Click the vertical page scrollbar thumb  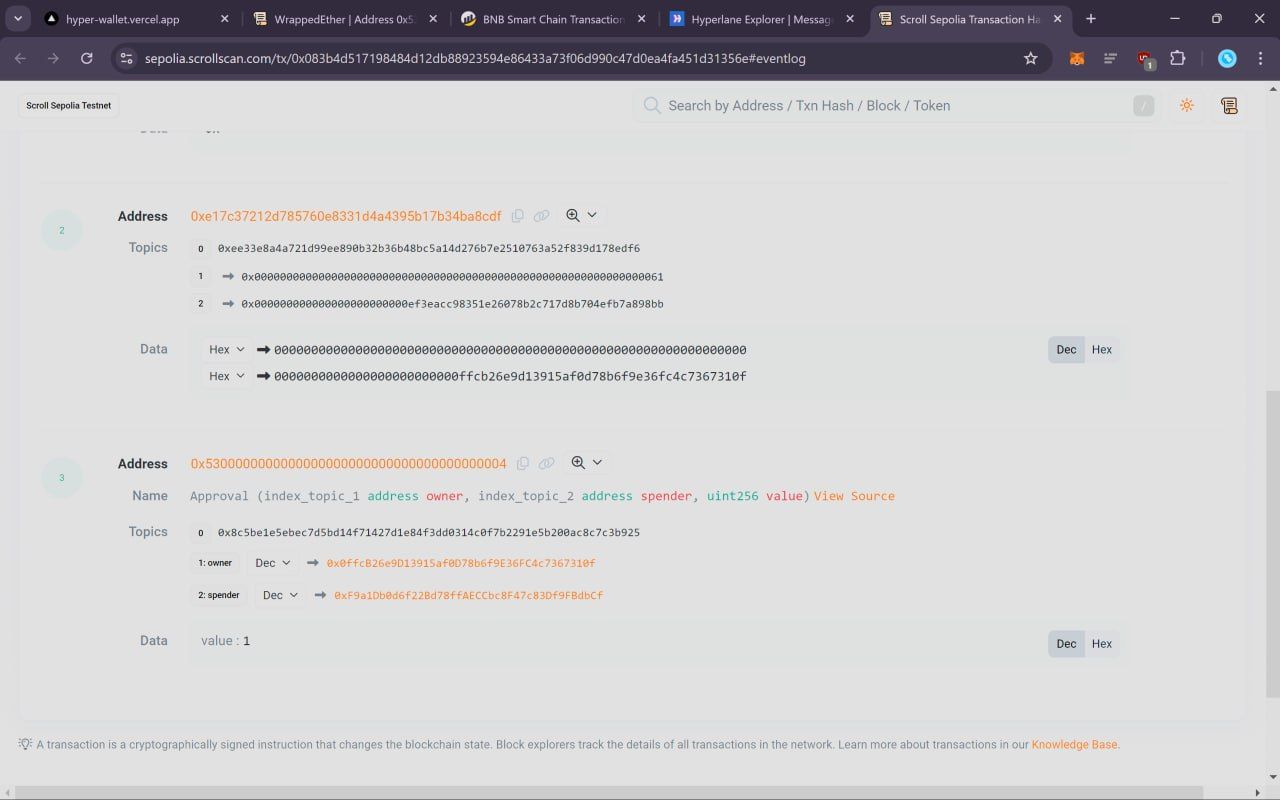point(1272,544)
